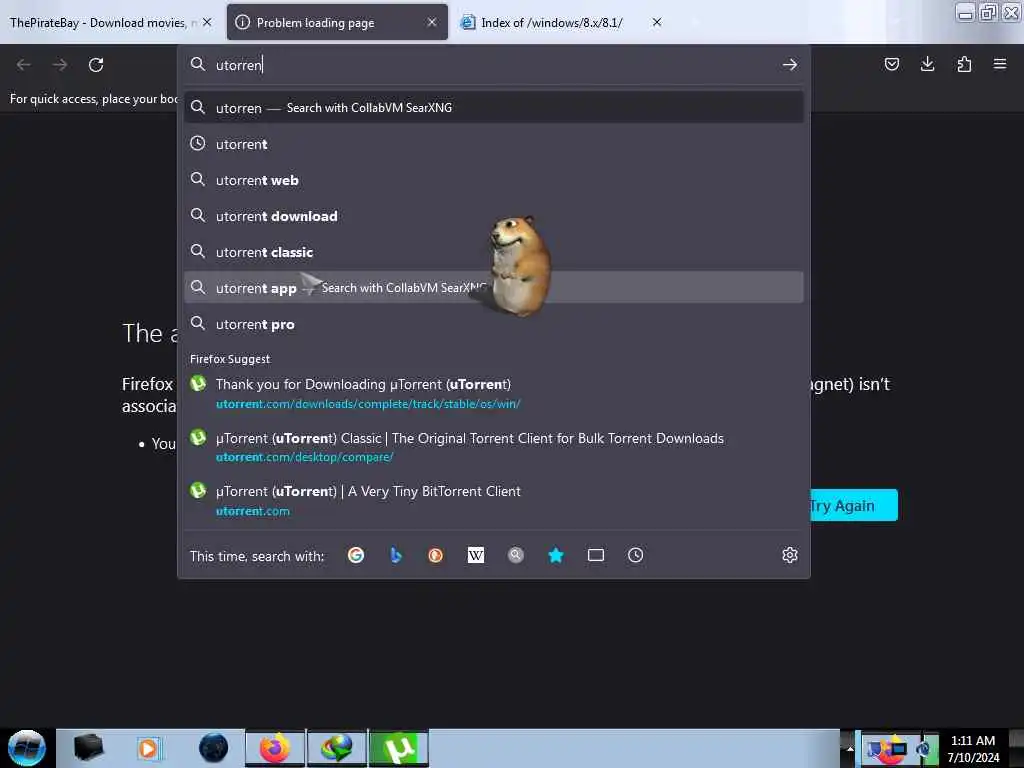Search this time with Bing

click(396, 555)
